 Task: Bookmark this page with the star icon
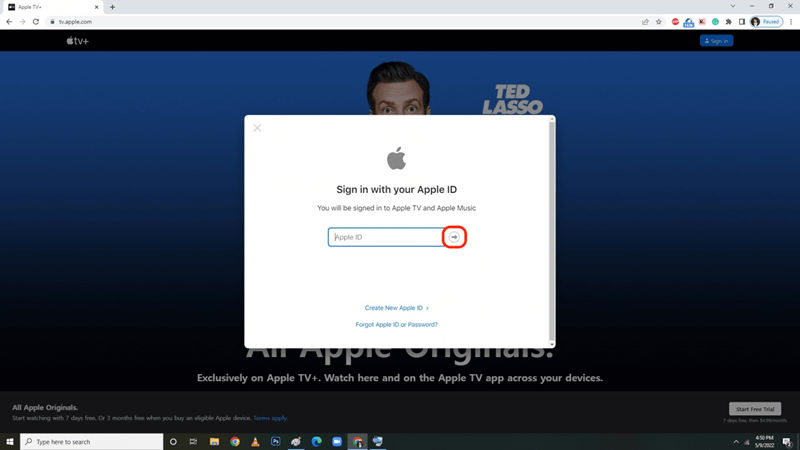[x=658, y=21]
